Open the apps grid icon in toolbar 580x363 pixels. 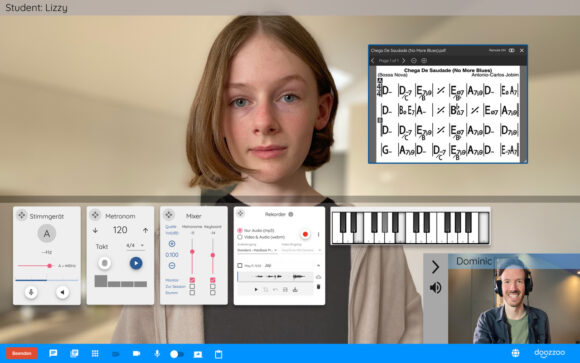pos(95,354)
